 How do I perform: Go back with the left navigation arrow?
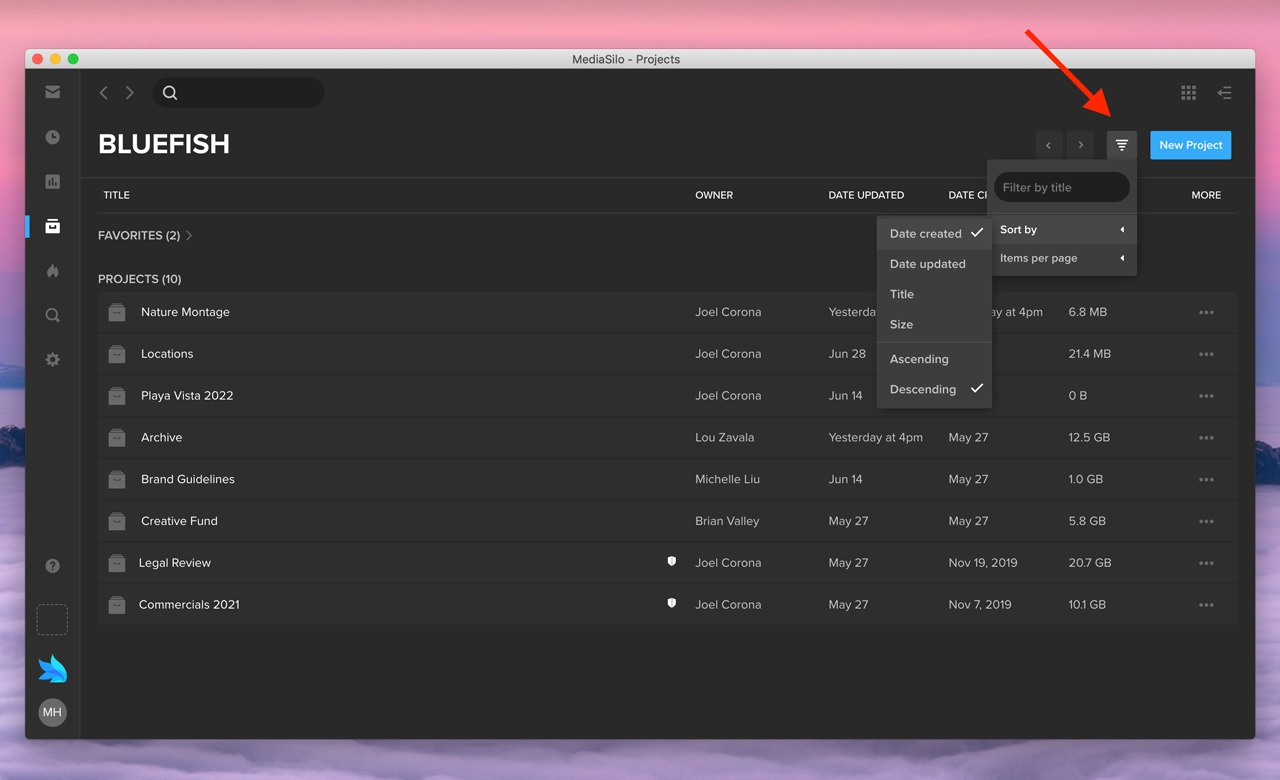tap(103, 92)
